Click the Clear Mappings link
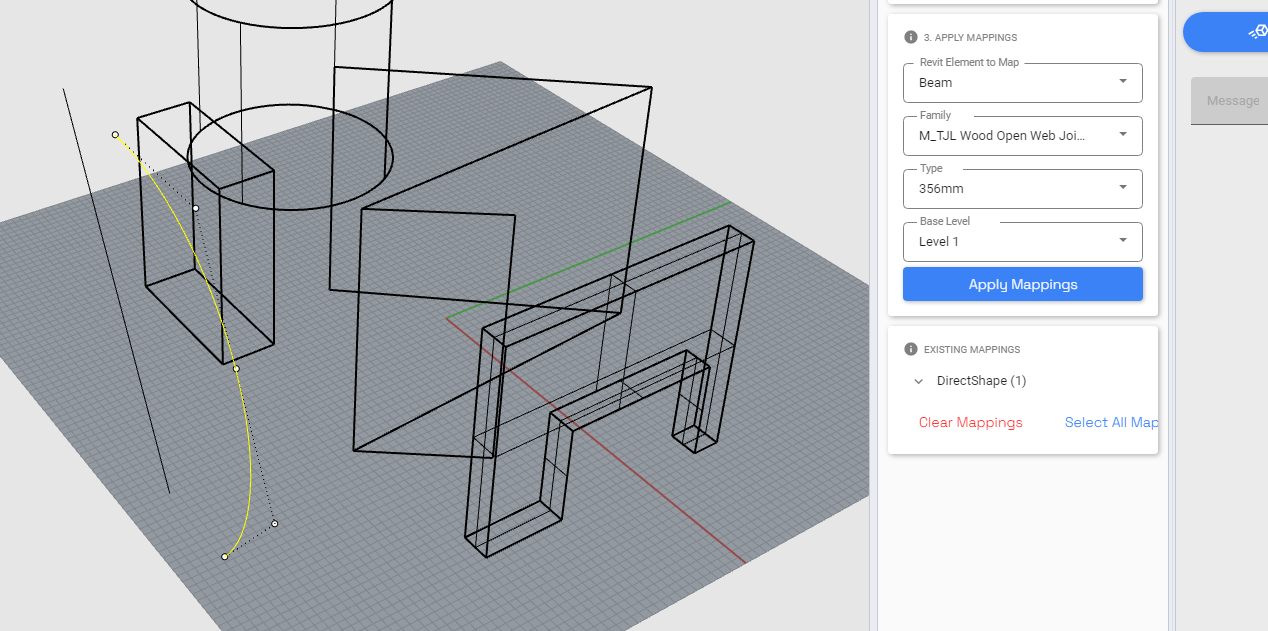The image size is (1268, 631). click(970, 422)
